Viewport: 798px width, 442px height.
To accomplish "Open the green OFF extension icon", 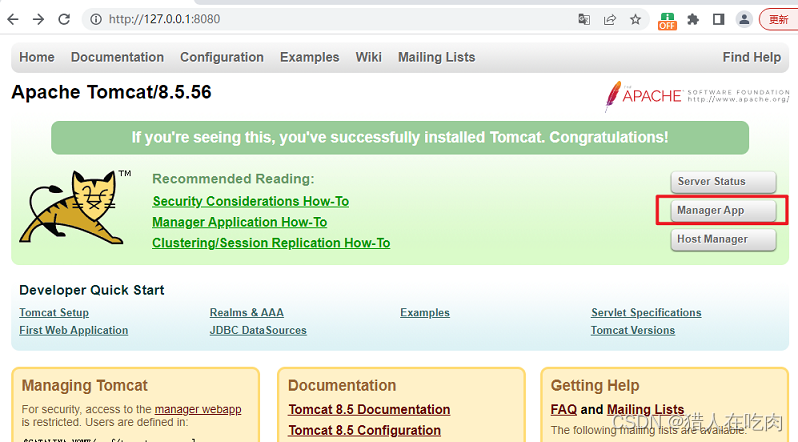I will (667, 21).
